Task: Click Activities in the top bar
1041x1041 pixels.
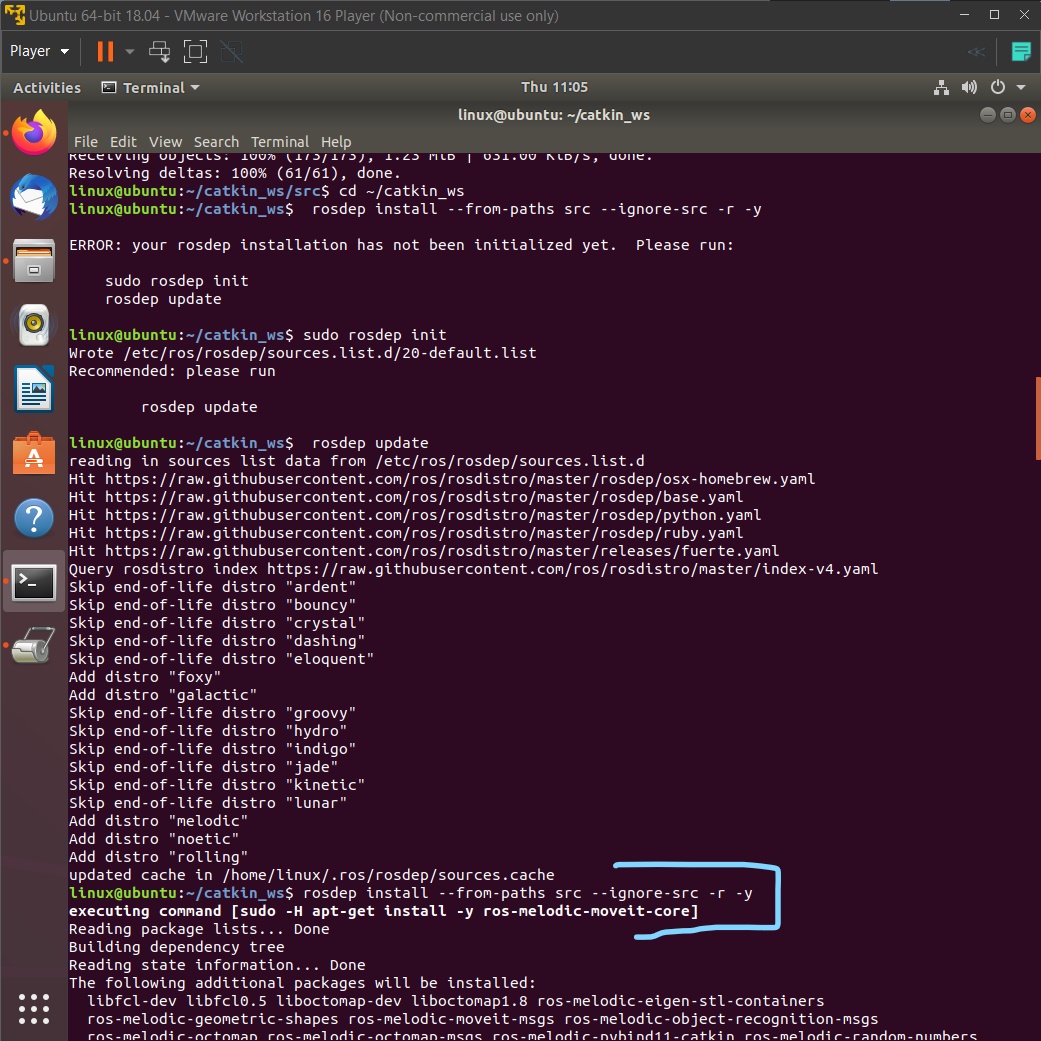Action: (x=46, y=87)
